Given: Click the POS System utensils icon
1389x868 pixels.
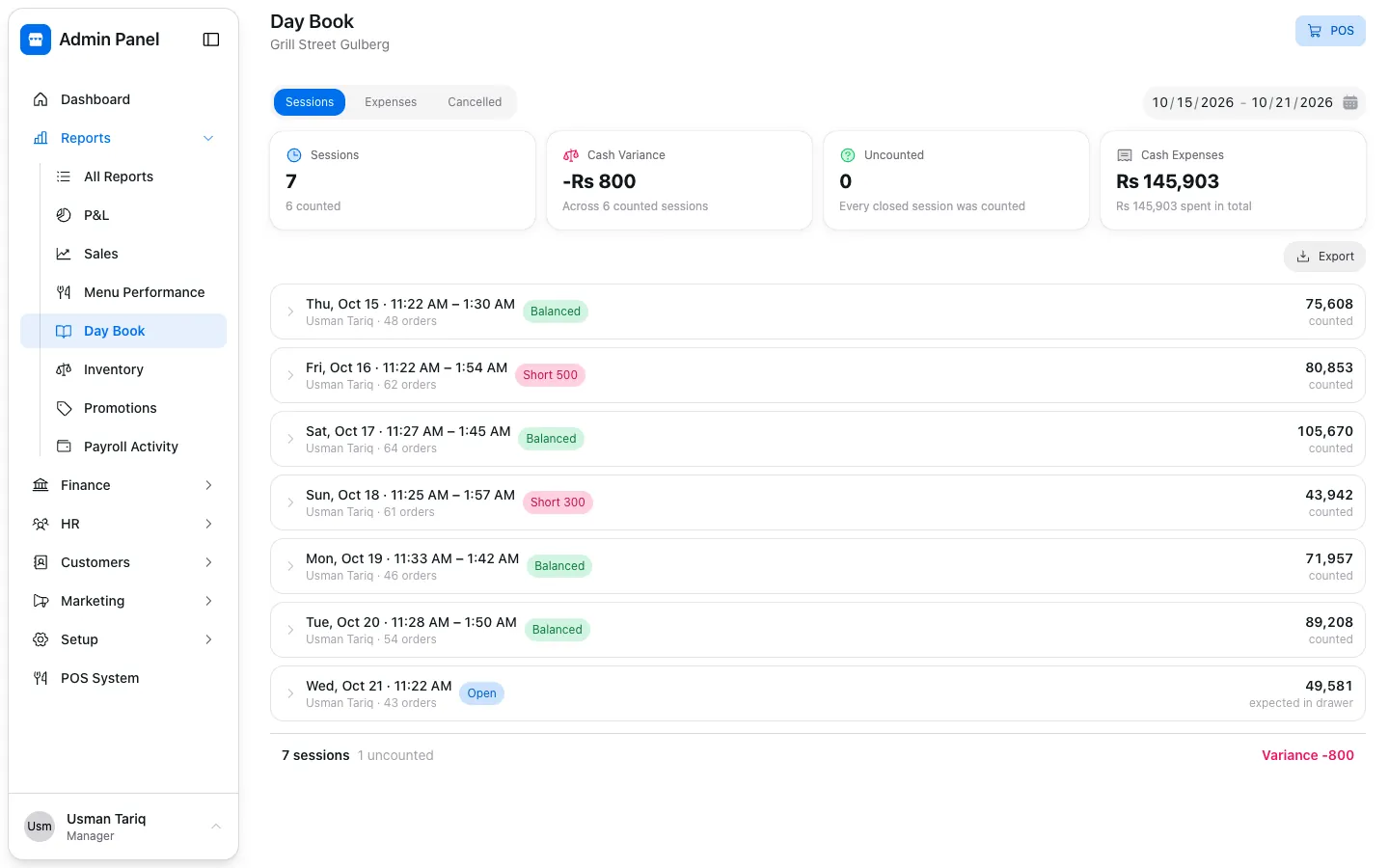Looking at the screenshot, I should coord(41,678).
